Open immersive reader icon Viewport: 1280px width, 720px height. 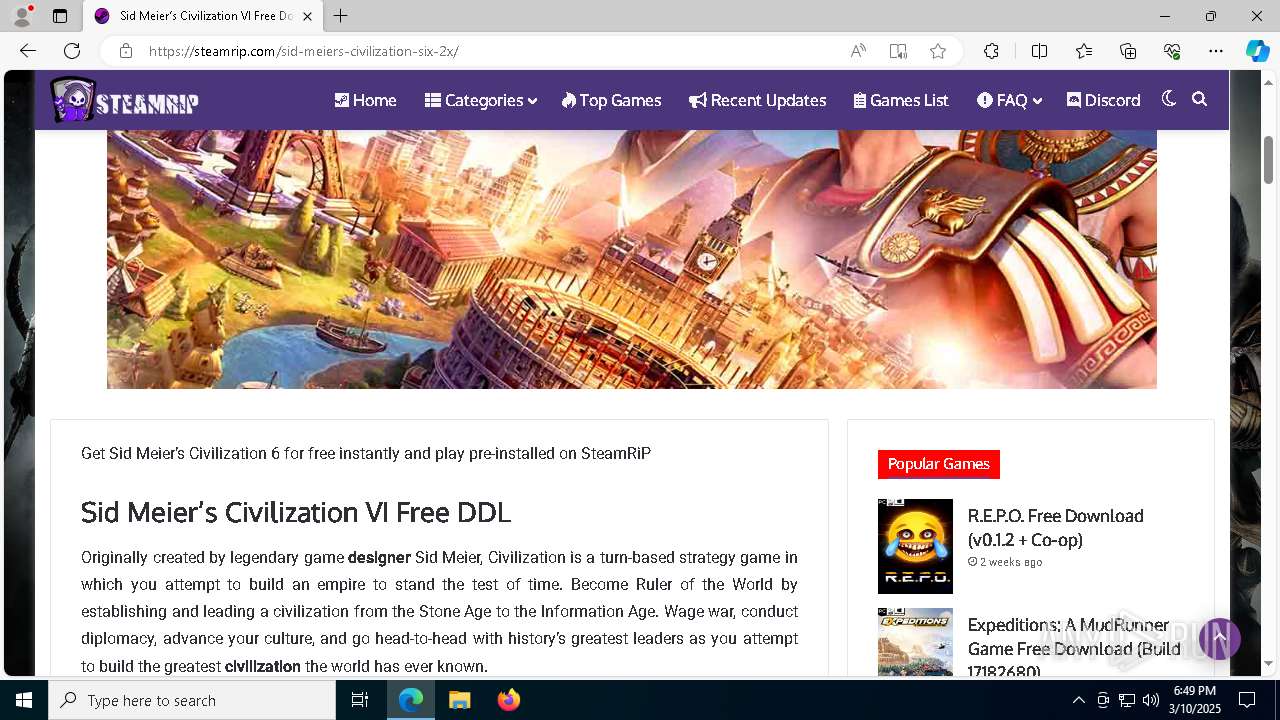pyautogui.click(x=898, y=51)
